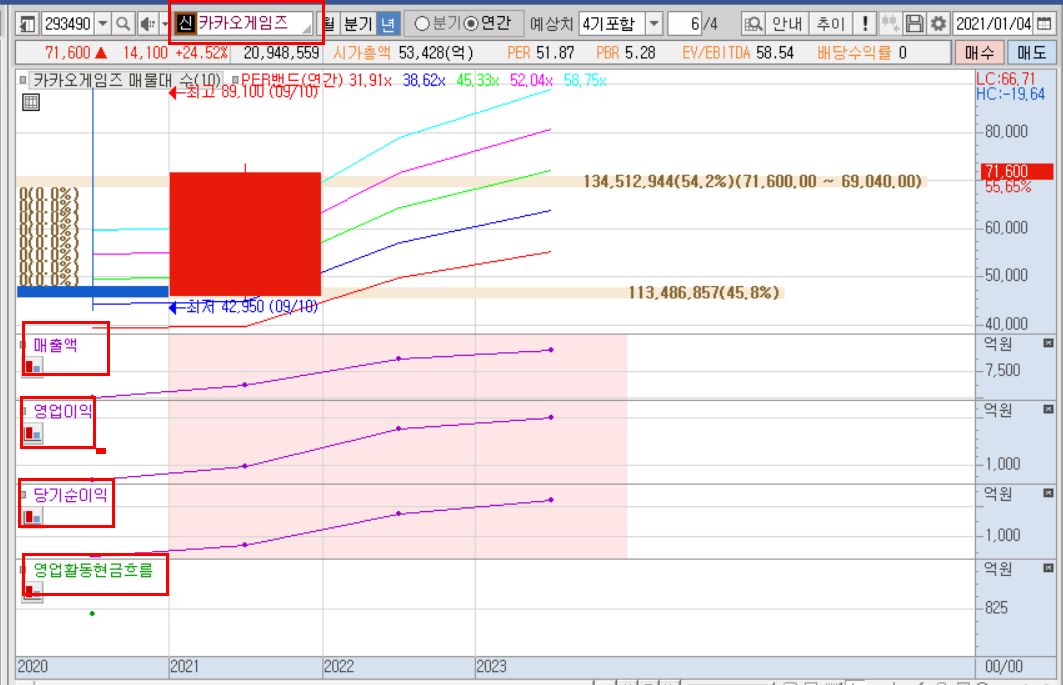Screen dimensions: 1063x685
Task: Click the 안내 guide button
Action: (x=786, y=24)
